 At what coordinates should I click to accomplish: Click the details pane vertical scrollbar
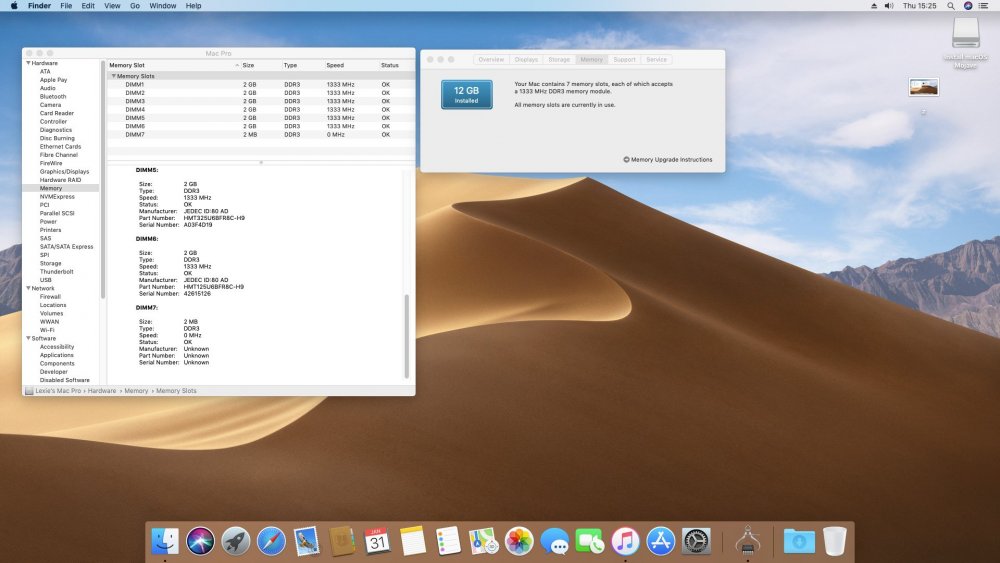pos(407,336)
